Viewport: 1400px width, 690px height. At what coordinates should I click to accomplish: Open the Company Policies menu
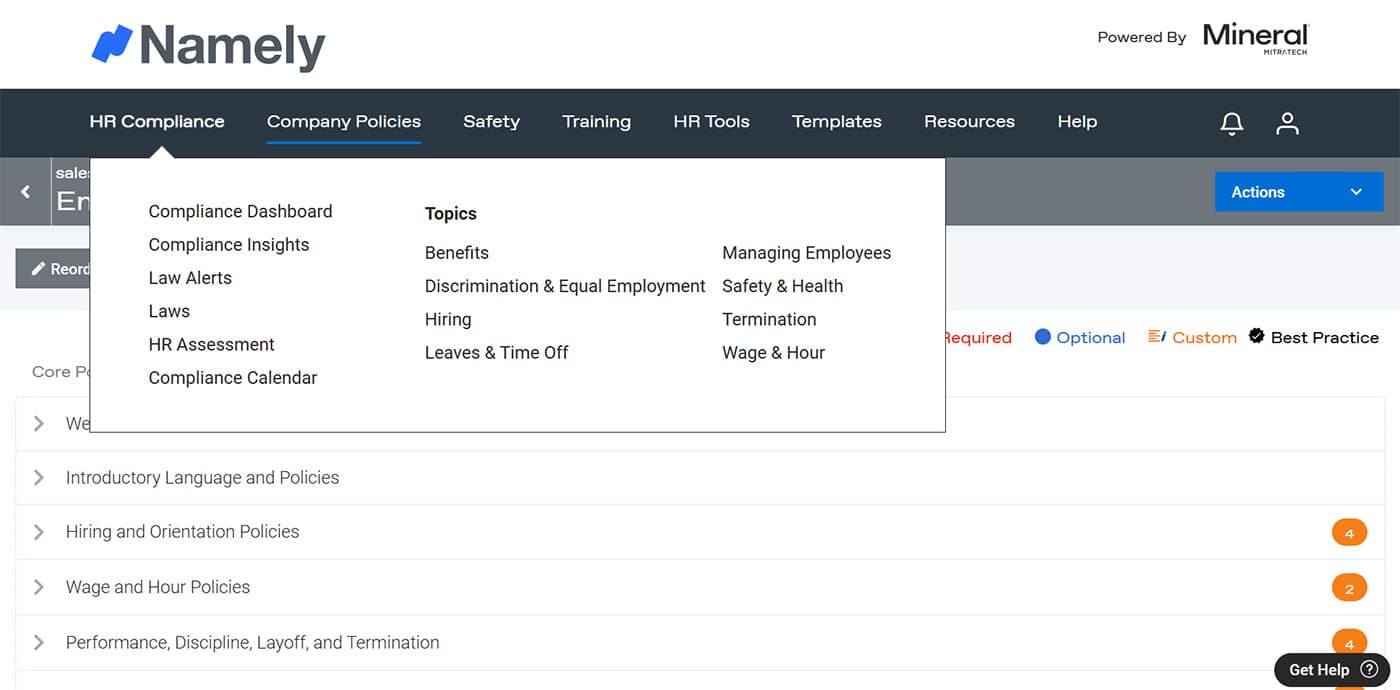tap(343, 122)
